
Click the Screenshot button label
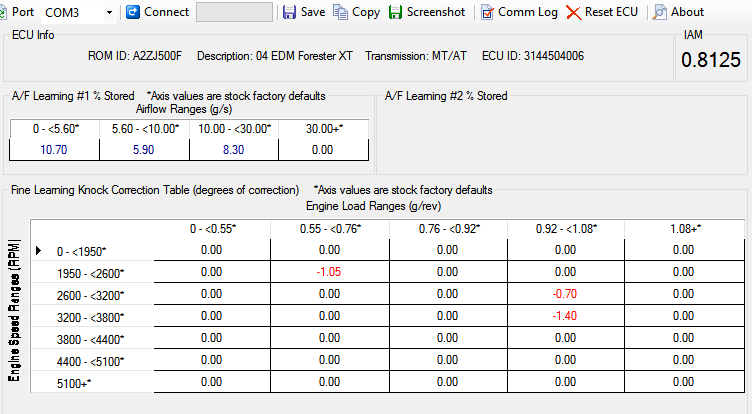[x=436, y=12]
